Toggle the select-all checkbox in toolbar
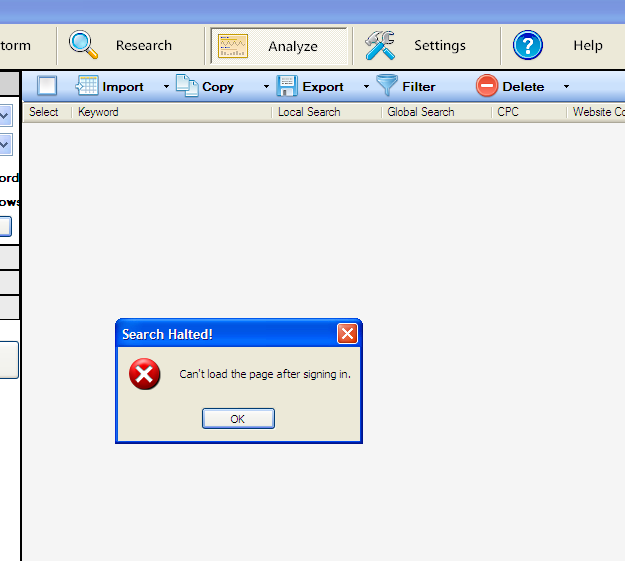 [47, 86]
